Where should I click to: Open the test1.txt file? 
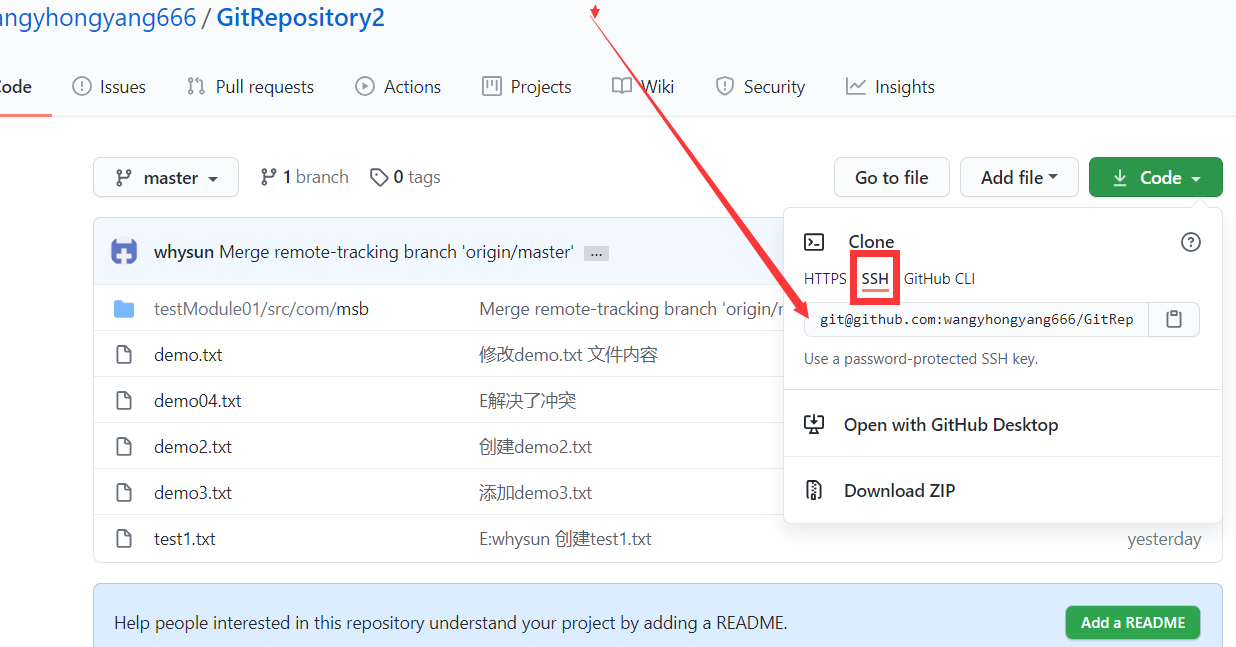click(185, 539)
